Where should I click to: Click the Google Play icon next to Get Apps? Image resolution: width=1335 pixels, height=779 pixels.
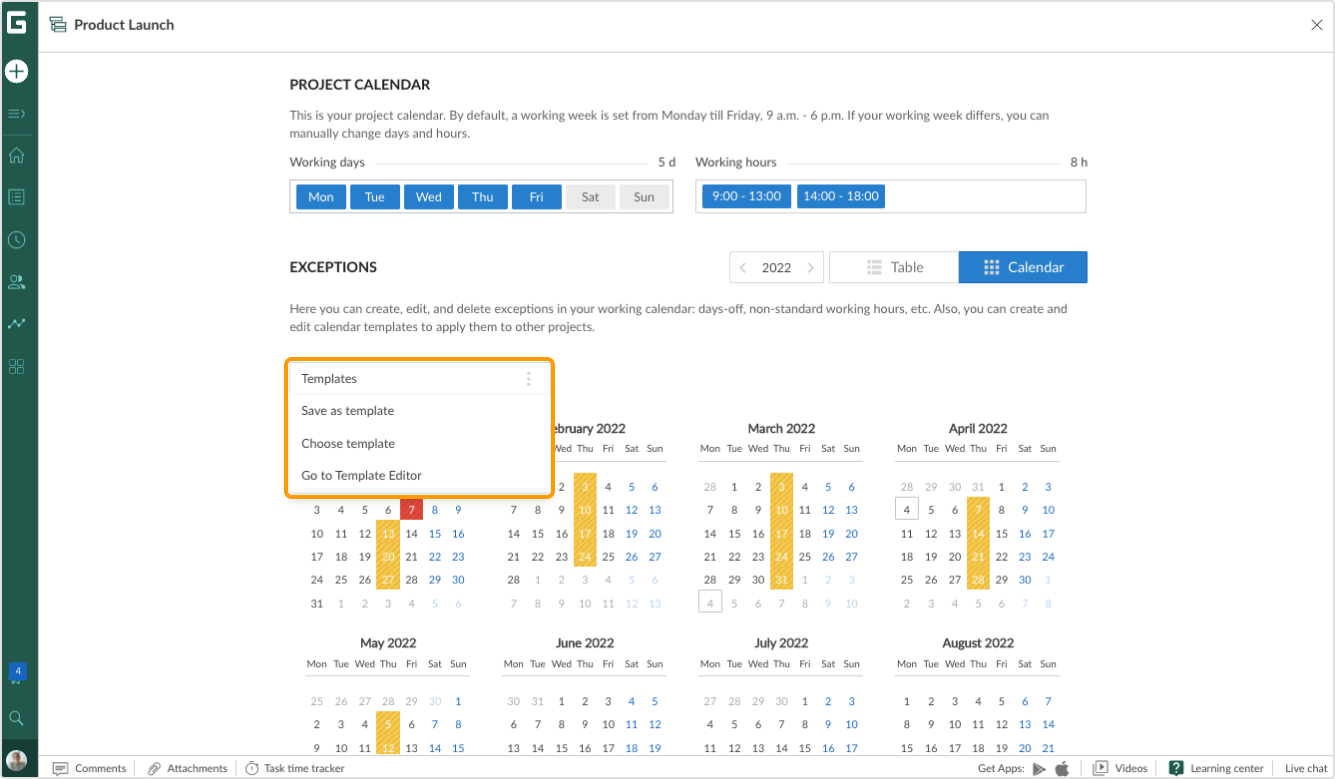(x=1040, y=768)
